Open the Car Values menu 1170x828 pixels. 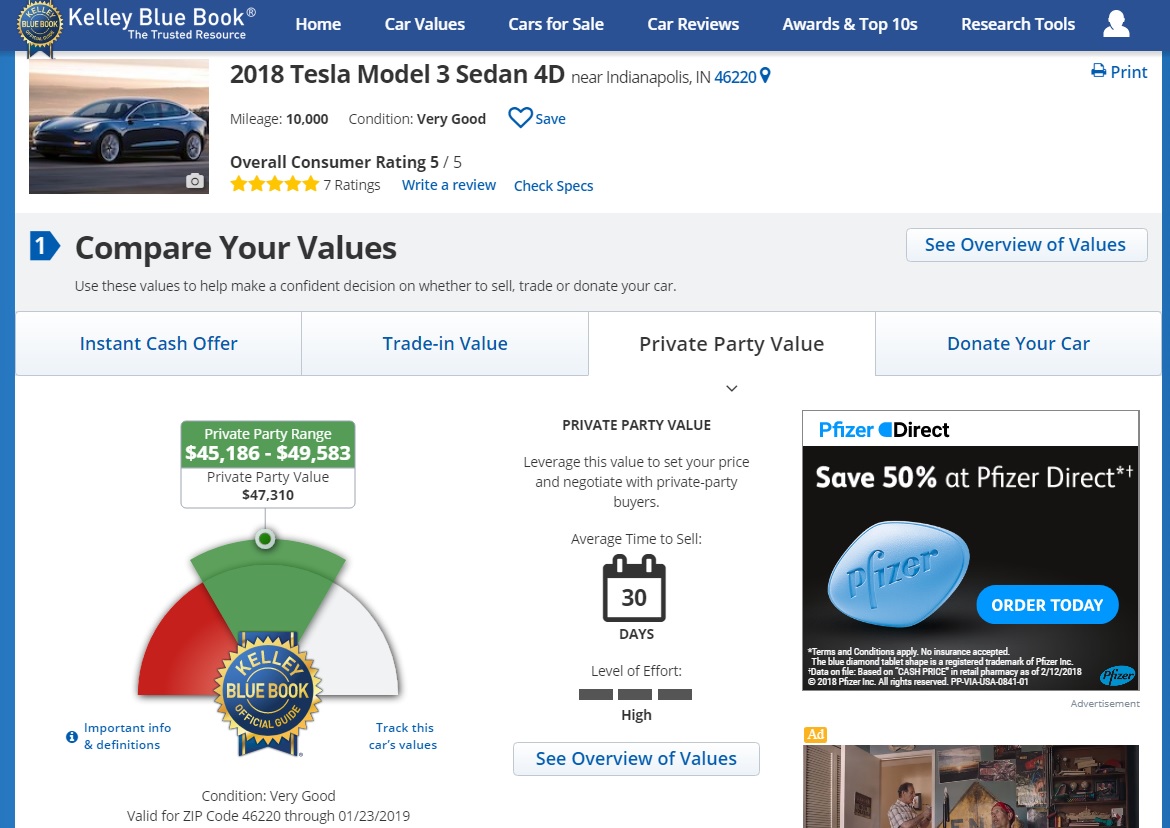coord(425,24)
